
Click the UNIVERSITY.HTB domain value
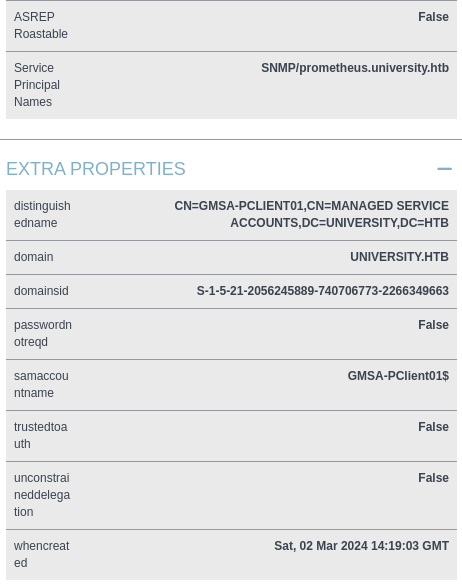tap(399, 257)
